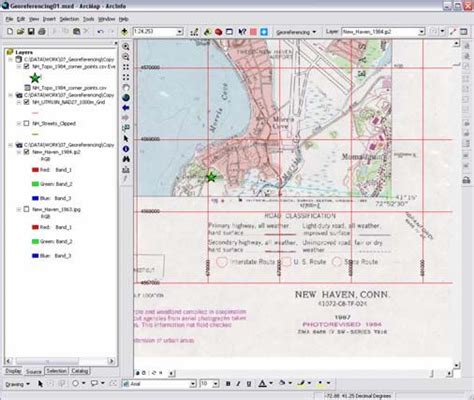Viewport: 474px width, 400px height.
Task: Go back to previous extent arrow
Action: coord(126,108)
